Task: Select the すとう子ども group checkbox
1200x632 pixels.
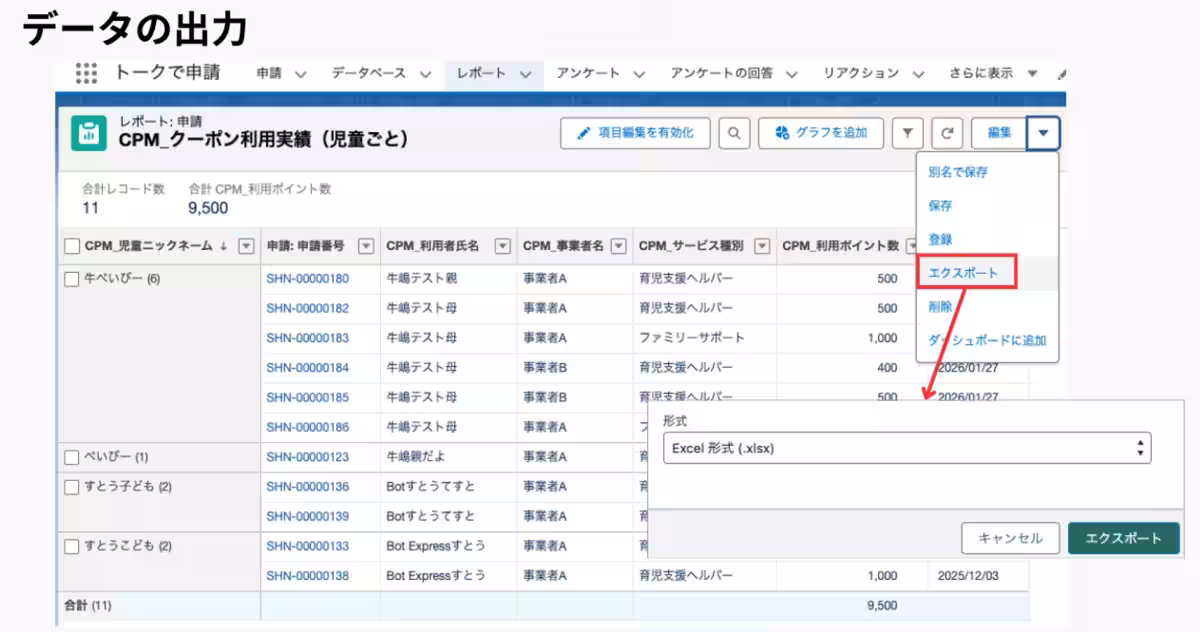Action: pyautogui.click(x=72, y=487)
